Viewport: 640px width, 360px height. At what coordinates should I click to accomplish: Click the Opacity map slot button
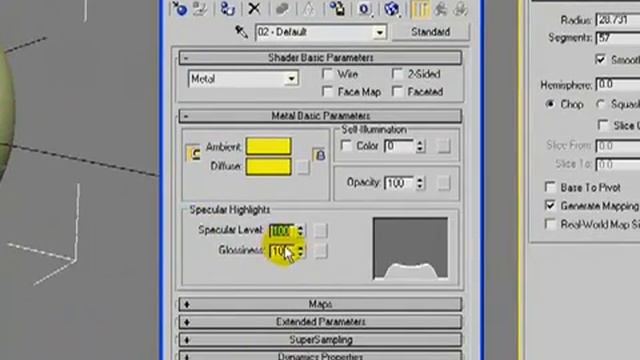pos(444,184)
